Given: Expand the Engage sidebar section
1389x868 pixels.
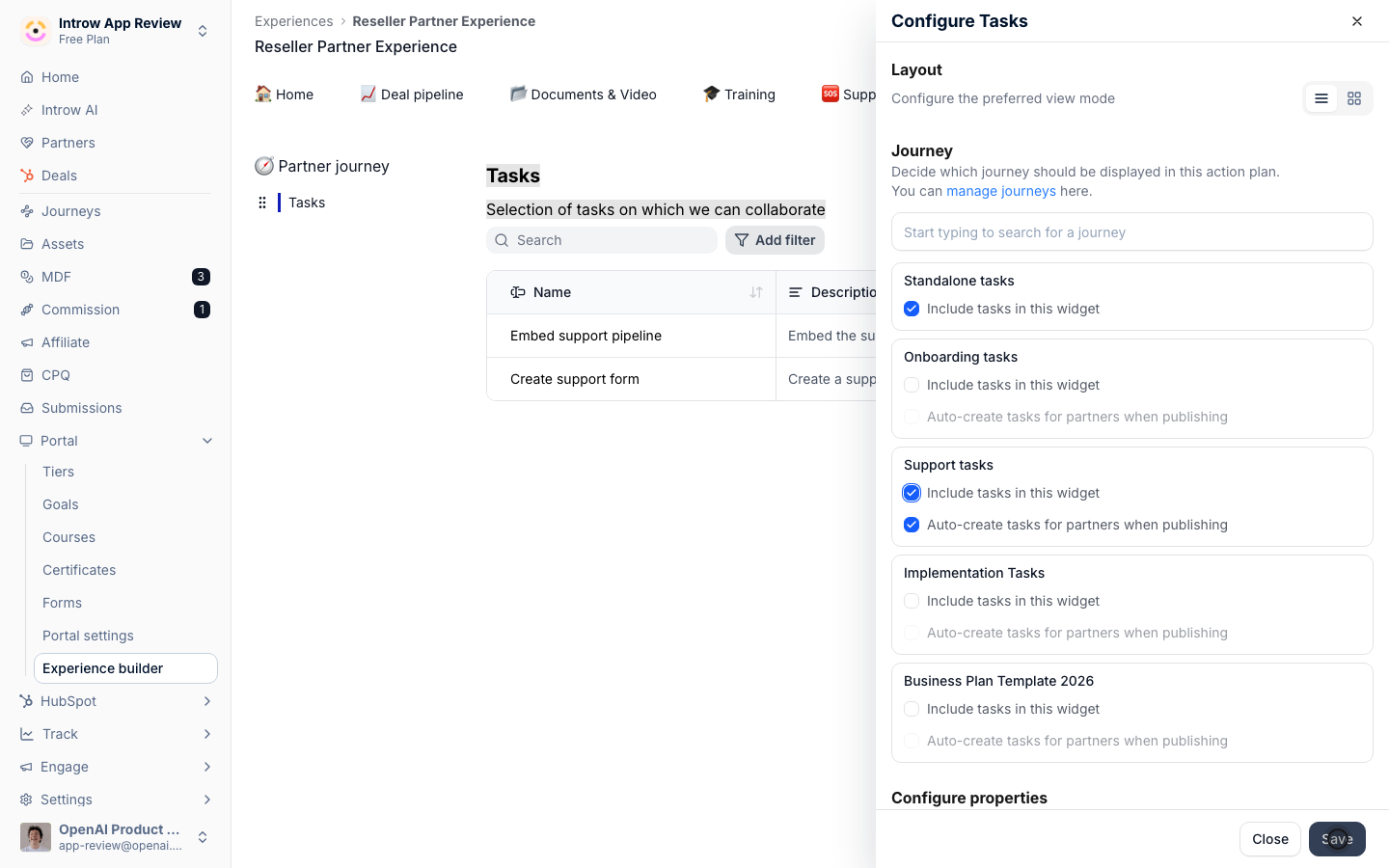Looking at the screenshot, I should pyautogui.click(x=207, y=767).
